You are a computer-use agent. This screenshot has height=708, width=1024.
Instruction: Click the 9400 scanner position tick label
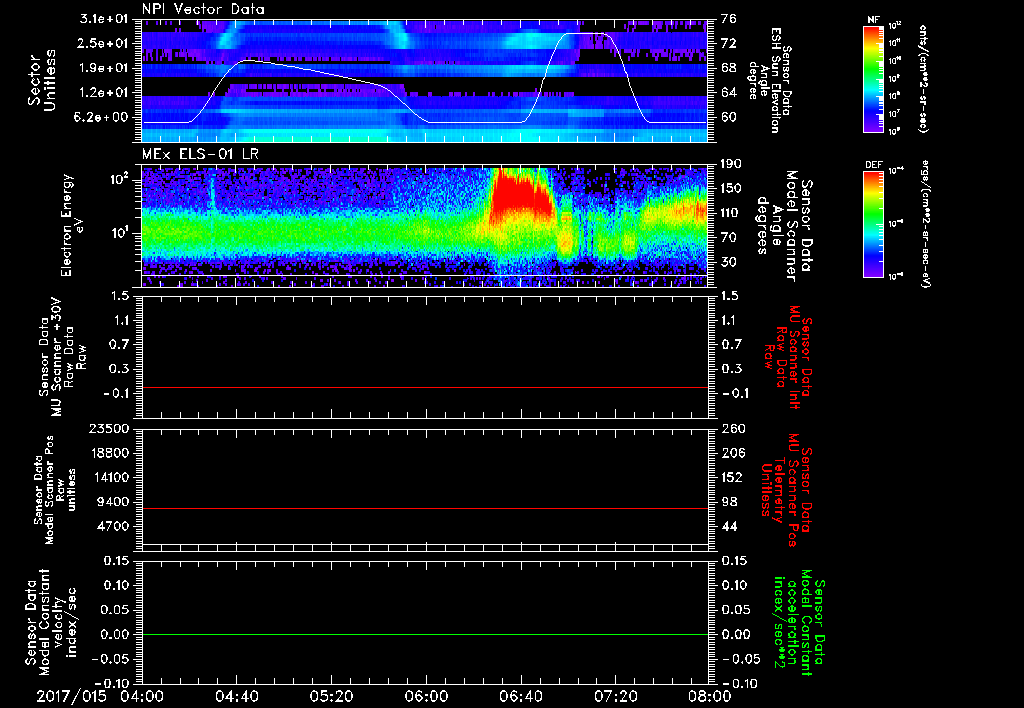coord(112,502)
